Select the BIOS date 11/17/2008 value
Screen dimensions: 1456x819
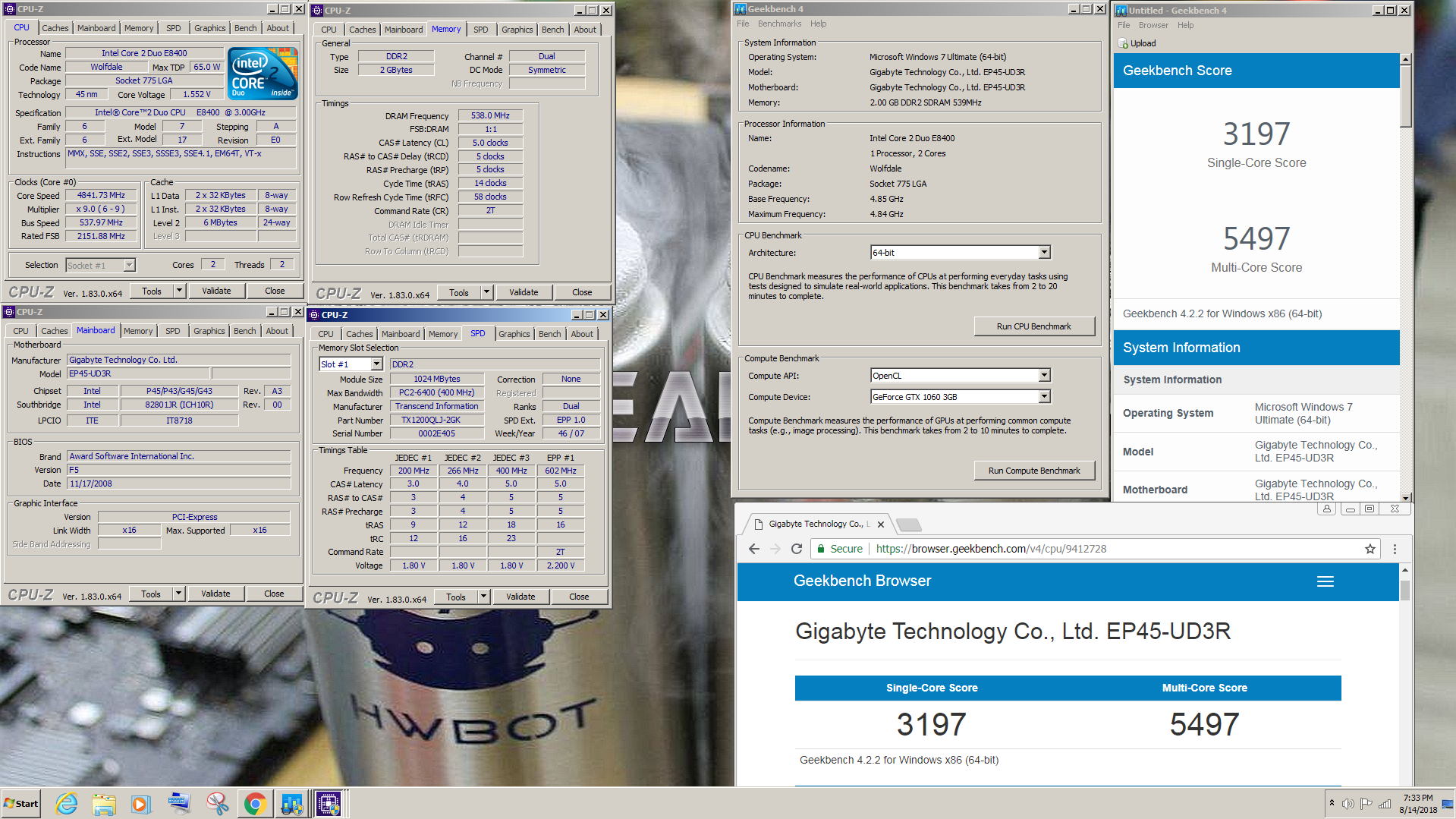pos(178,484)
